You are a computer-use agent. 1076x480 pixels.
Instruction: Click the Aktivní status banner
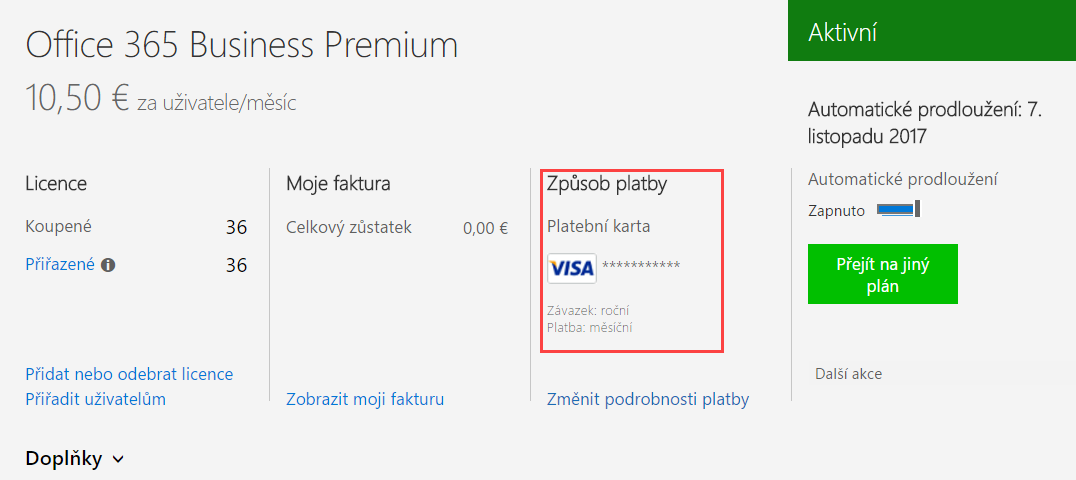point(932,31)
